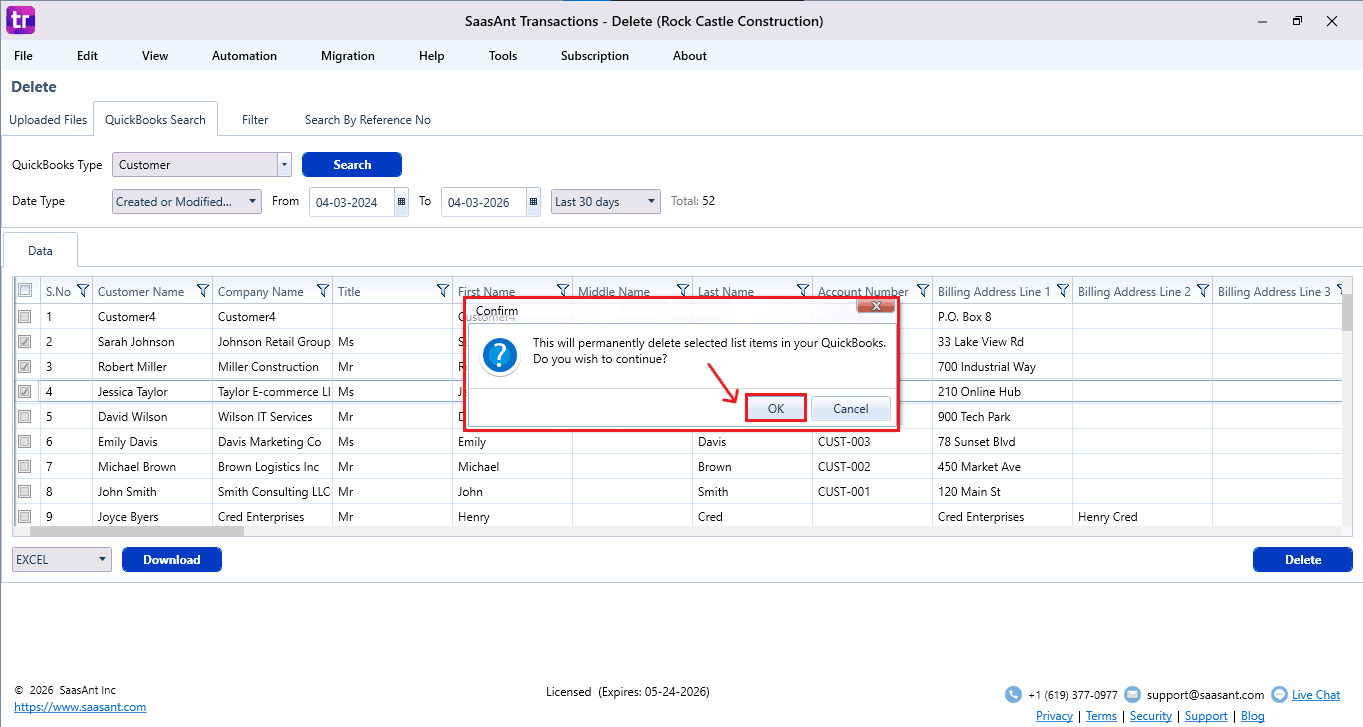Expand the QuickBooks Type Customer dropdown
The image size is (1363, 727).
tap(284, 165)
